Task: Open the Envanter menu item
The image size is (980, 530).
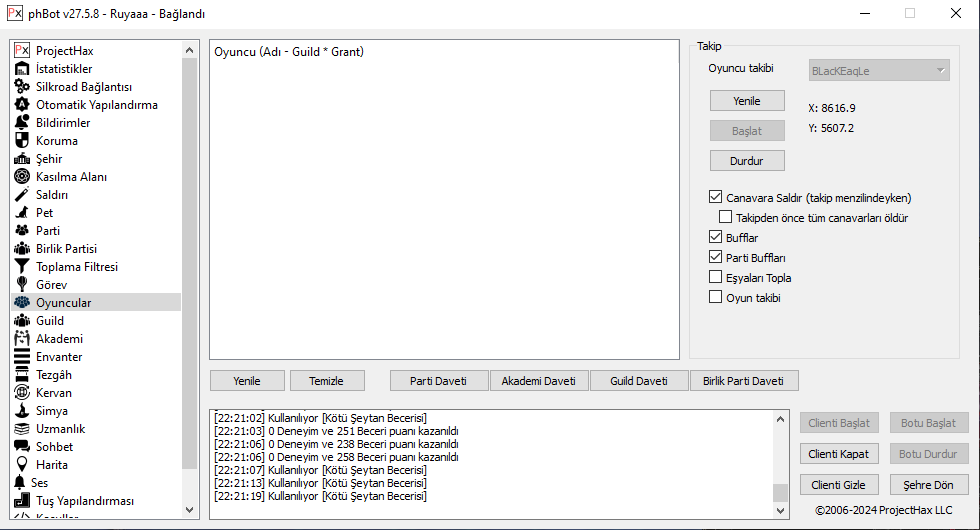Action: click(x=59, y=357)
